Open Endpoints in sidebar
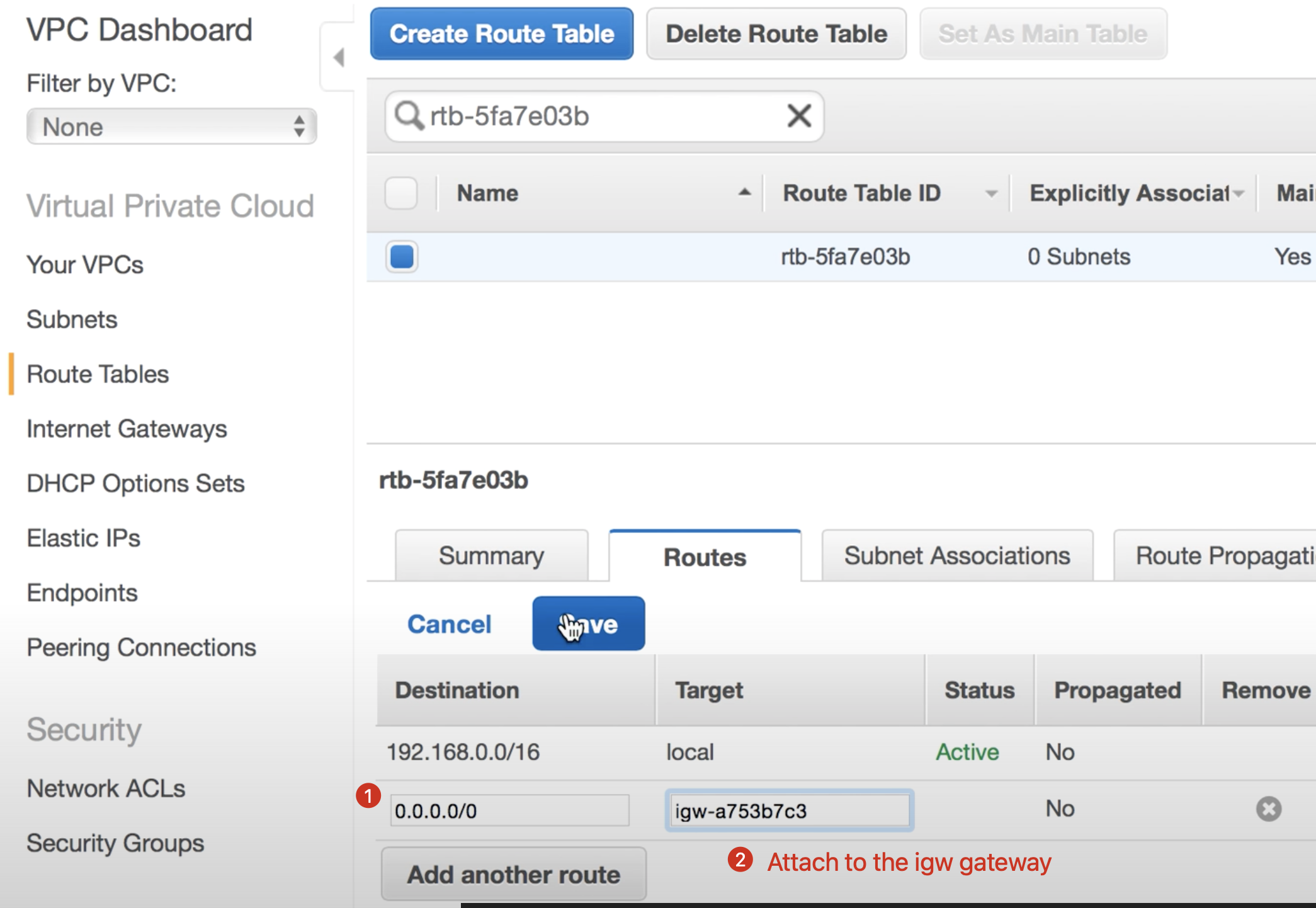This screenshot has height=908, width=1316. [x=82, y=593]
